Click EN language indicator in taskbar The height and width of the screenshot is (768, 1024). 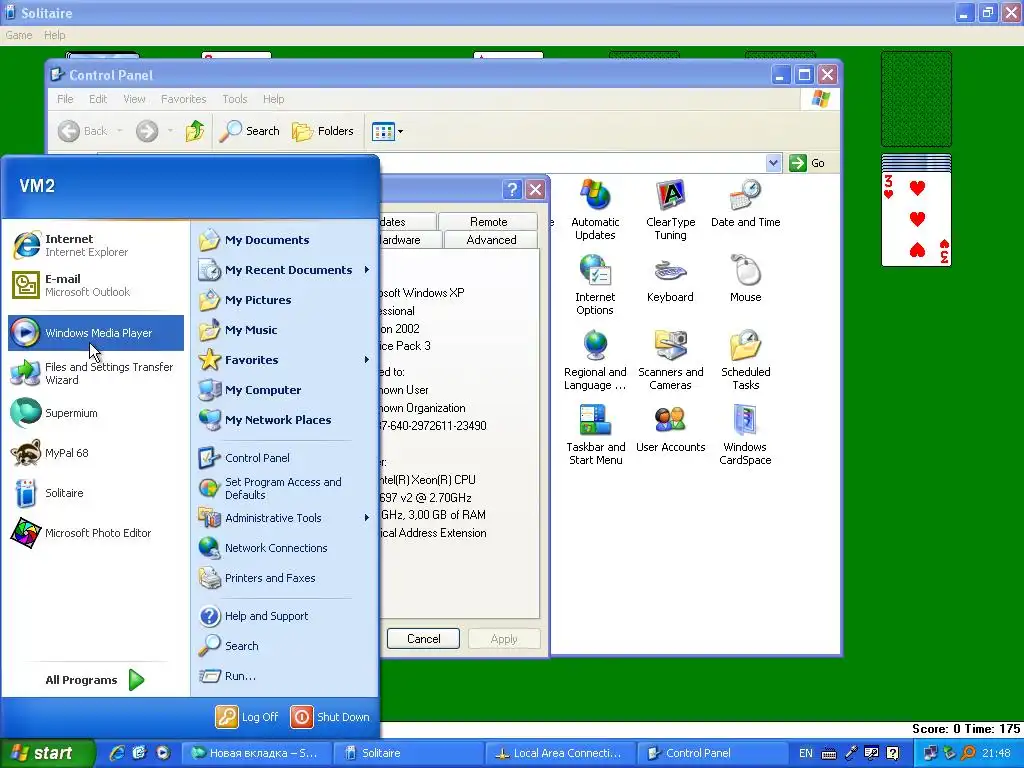click(806, 753)
